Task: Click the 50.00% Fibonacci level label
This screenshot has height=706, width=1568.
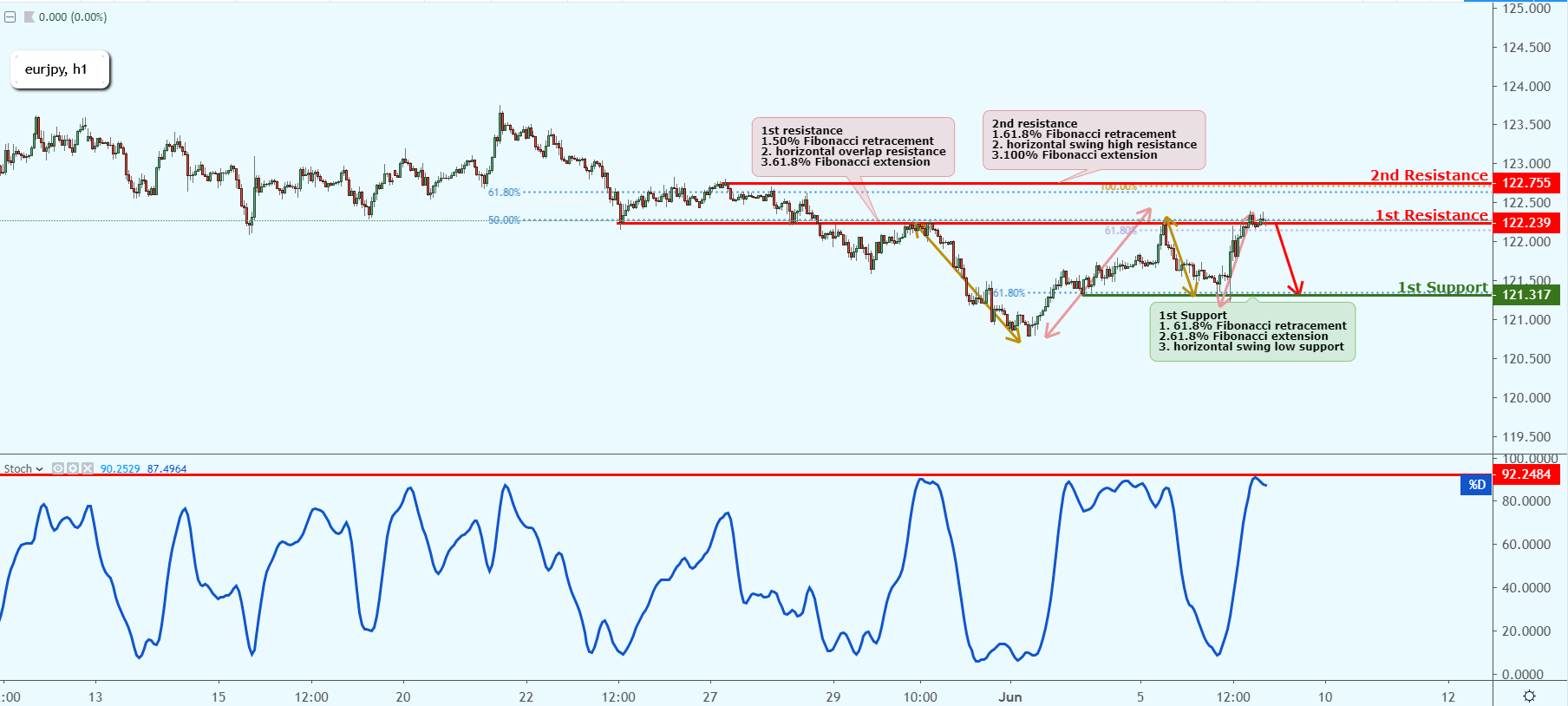Action: point(504,220)
